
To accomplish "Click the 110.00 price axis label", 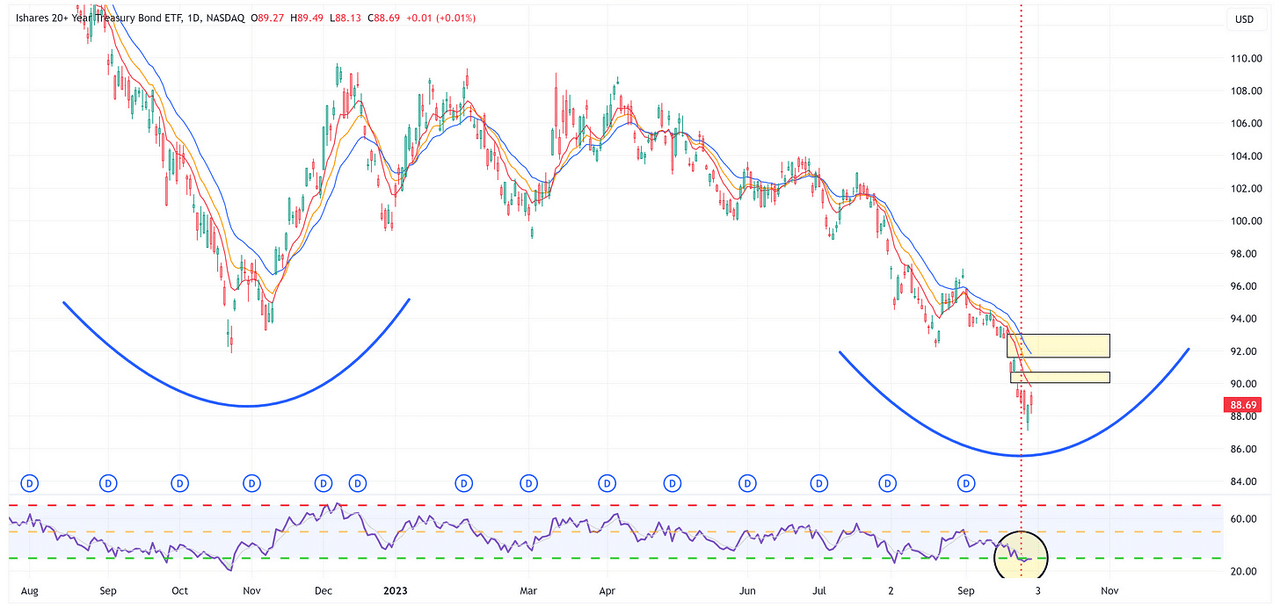I will [1244, 59].
